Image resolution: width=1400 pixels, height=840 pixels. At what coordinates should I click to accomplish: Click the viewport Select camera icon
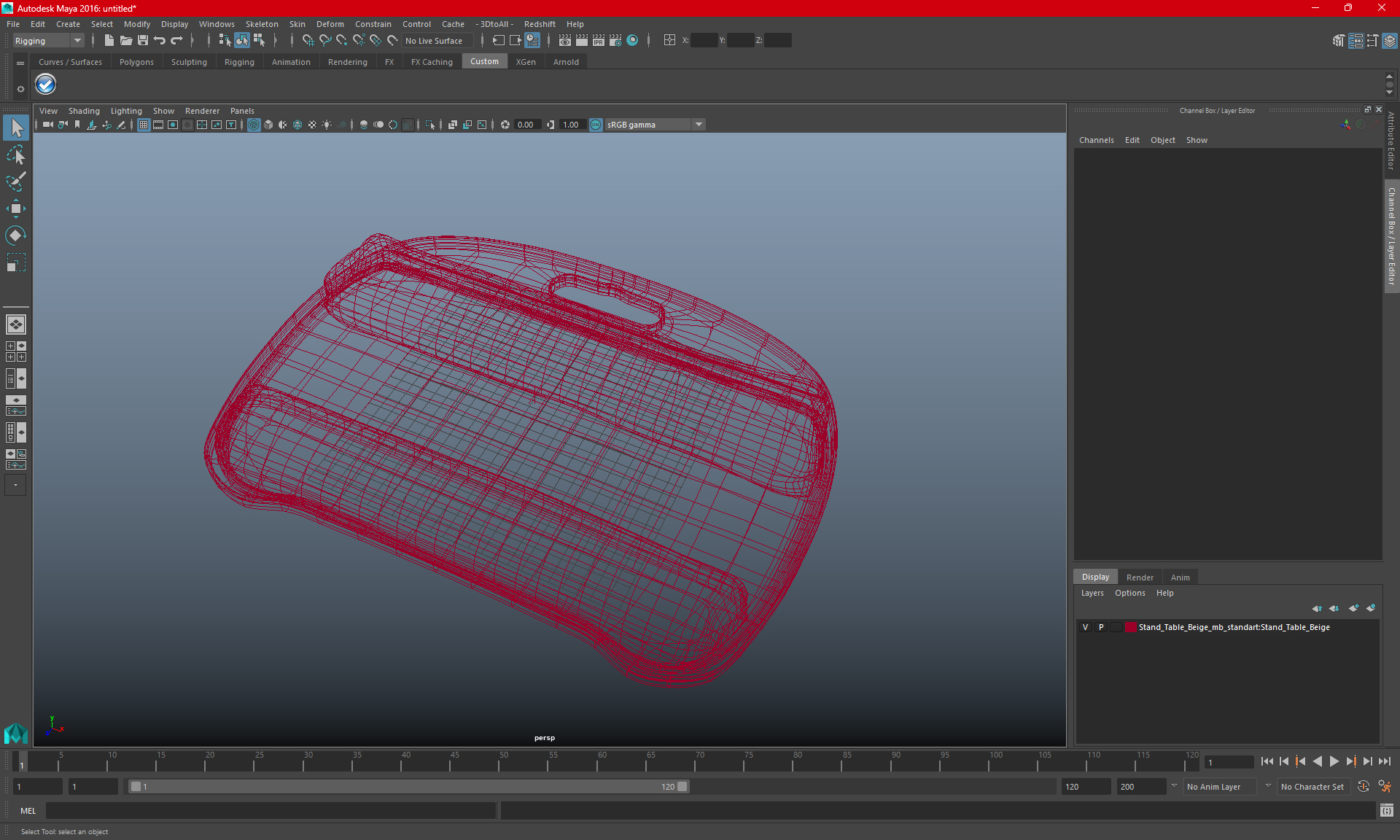(47, 125)
